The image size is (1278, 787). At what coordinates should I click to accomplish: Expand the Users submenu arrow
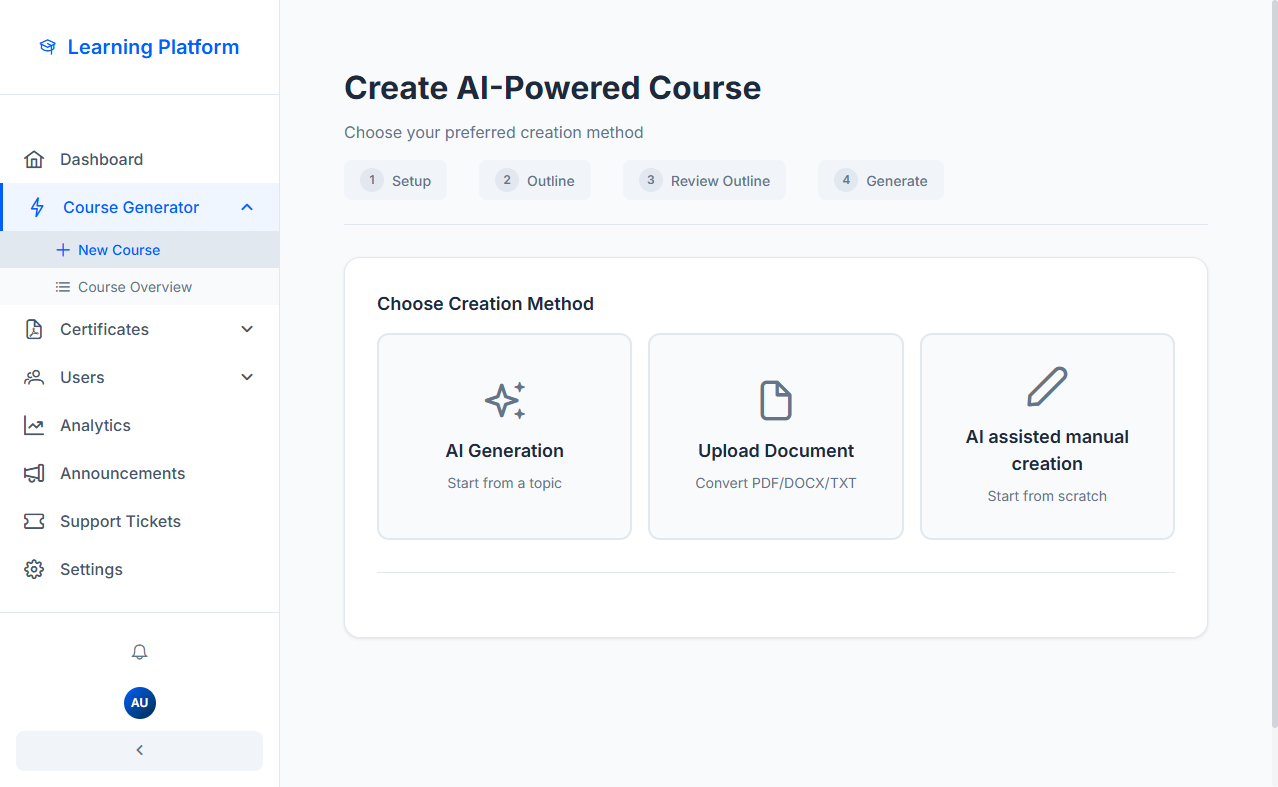click(x=247, y=378)
